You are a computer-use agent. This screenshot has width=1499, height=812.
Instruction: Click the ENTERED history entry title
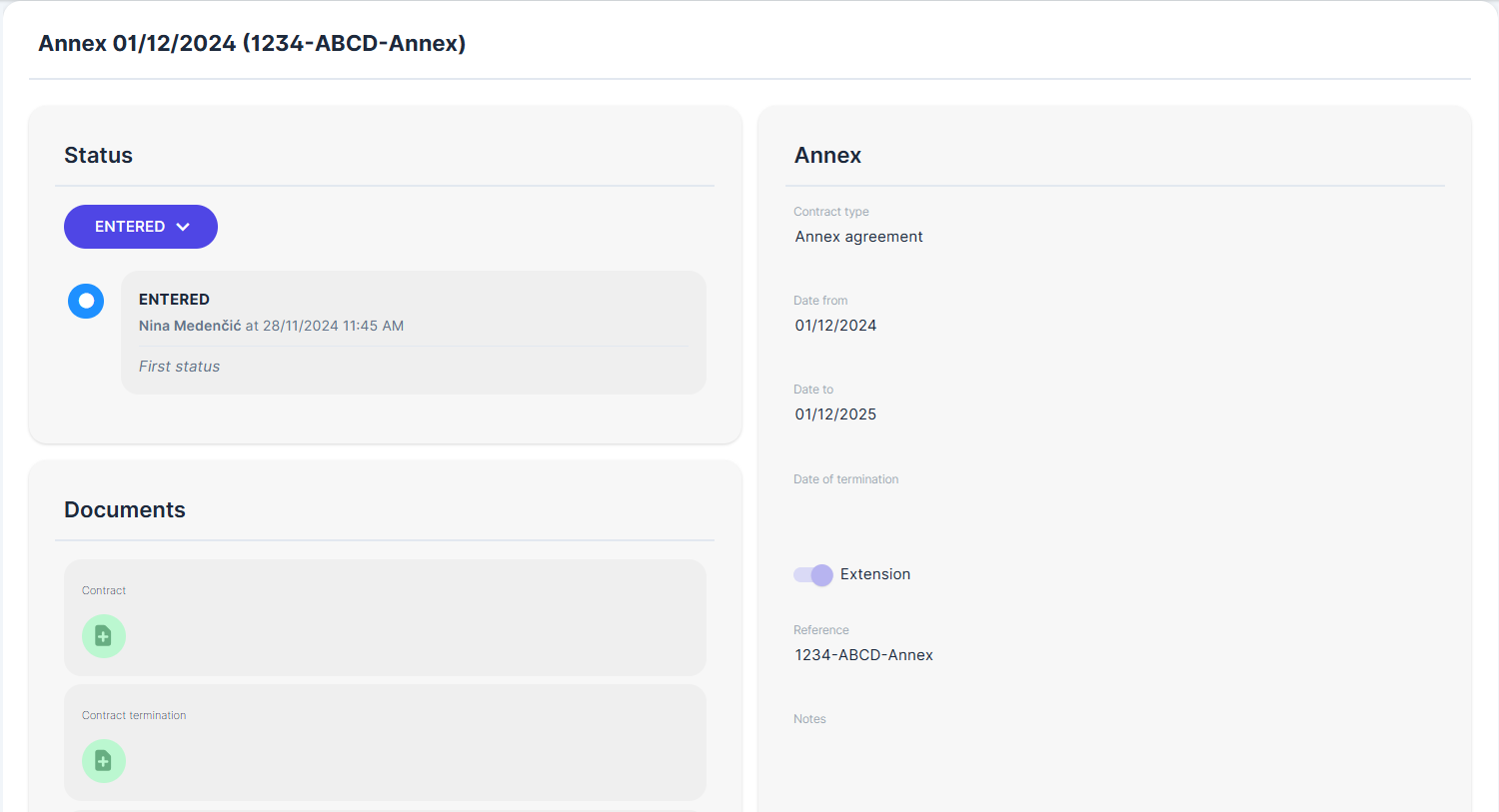click(174, 300)
